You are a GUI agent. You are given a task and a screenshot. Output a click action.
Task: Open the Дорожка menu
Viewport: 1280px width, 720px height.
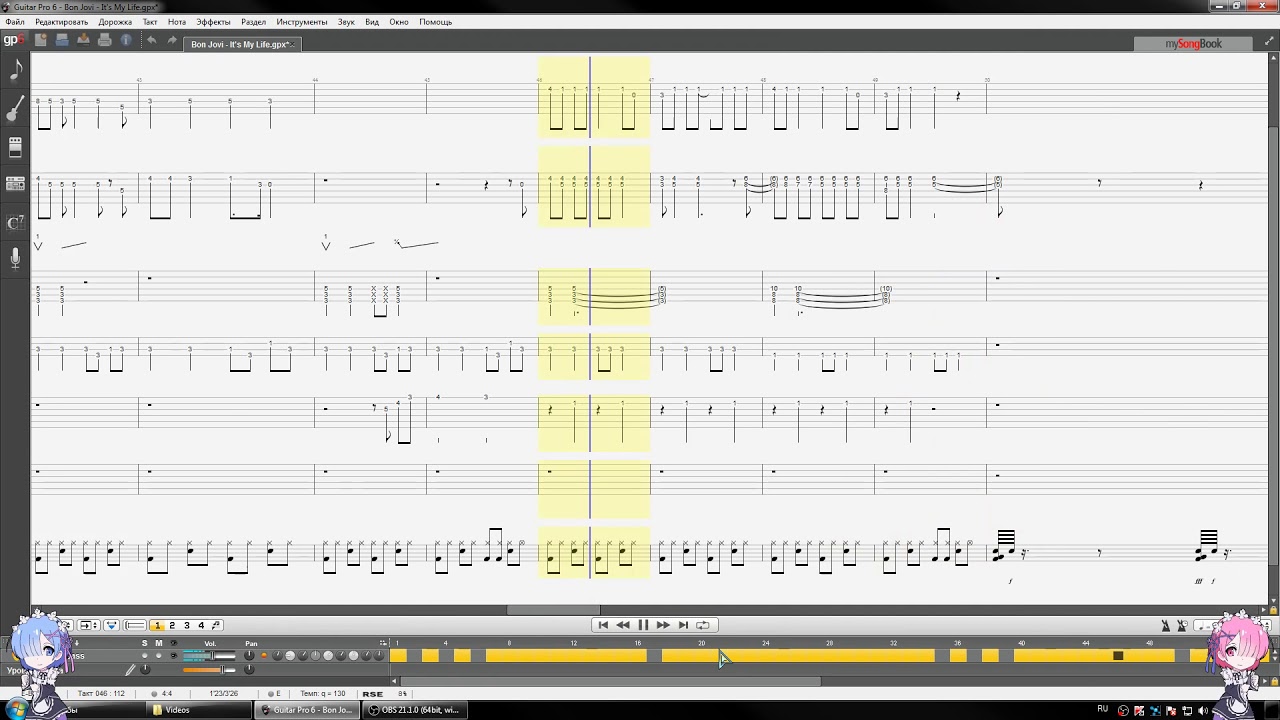[115, 21]
